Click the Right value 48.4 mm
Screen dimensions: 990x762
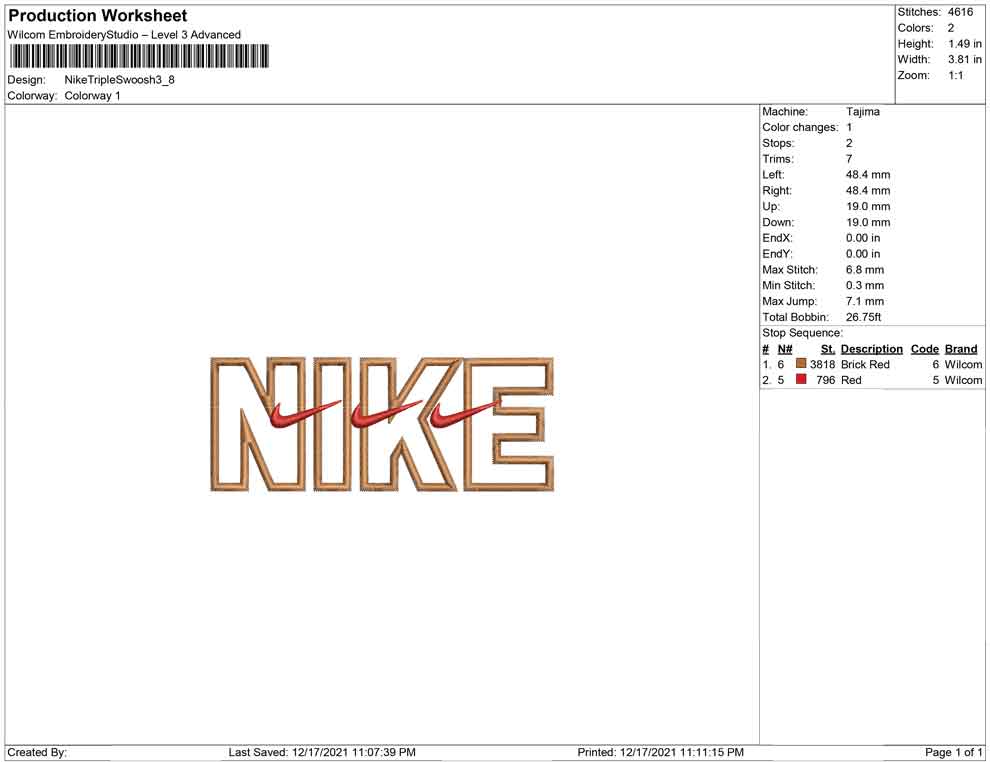click(868, 190)
